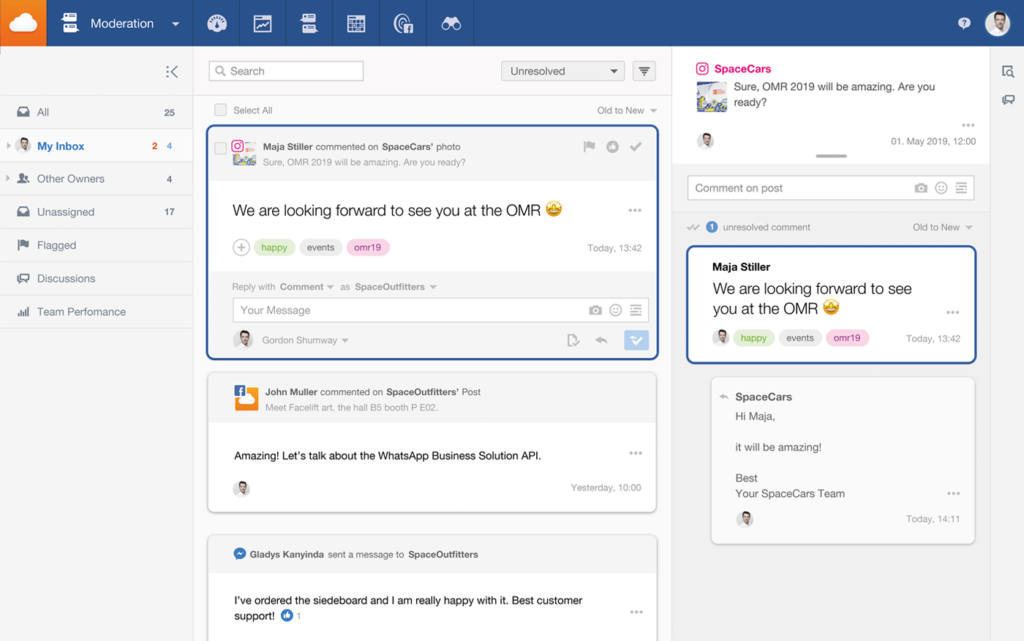Select Unassigned in the sidebar
Image resolution: width=1024 pixels, height=641 pixels.
click(66, 212)
